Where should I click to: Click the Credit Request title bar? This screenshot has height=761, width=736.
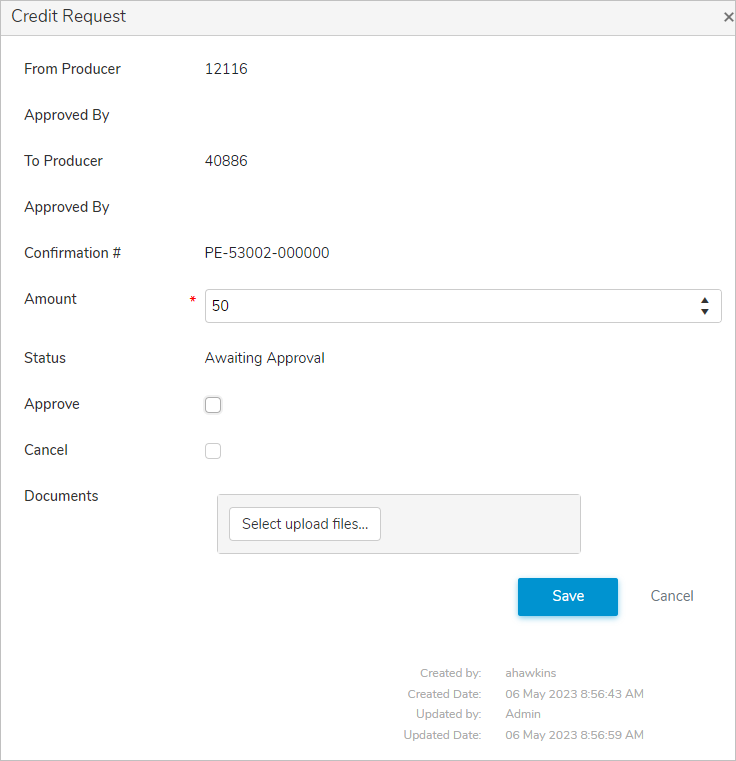(x=350, y=17)
